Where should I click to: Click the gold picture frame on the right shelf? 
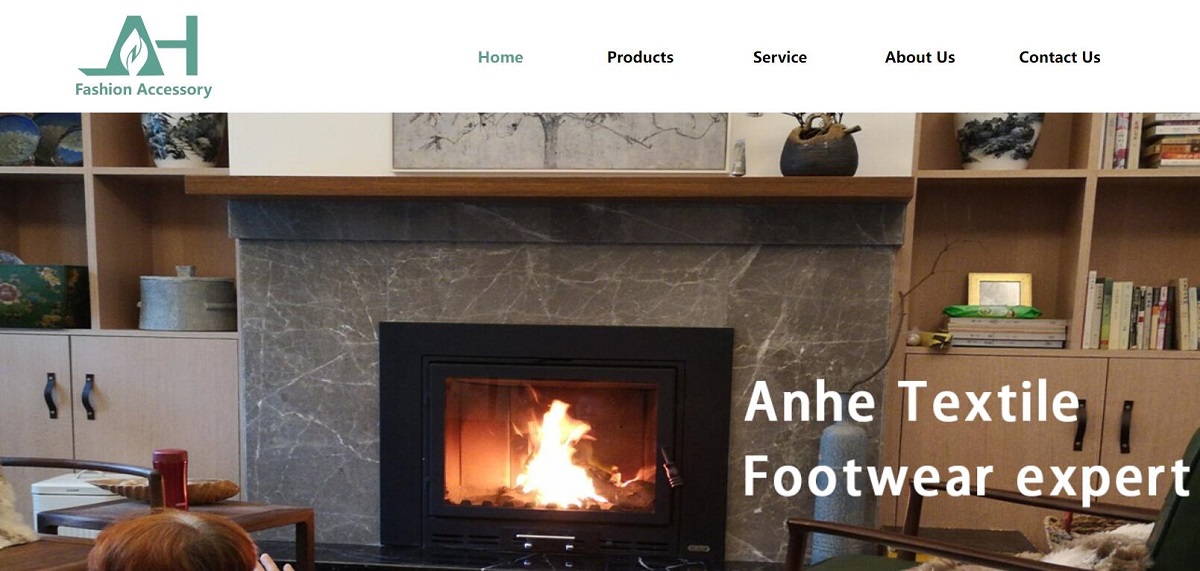999,290
